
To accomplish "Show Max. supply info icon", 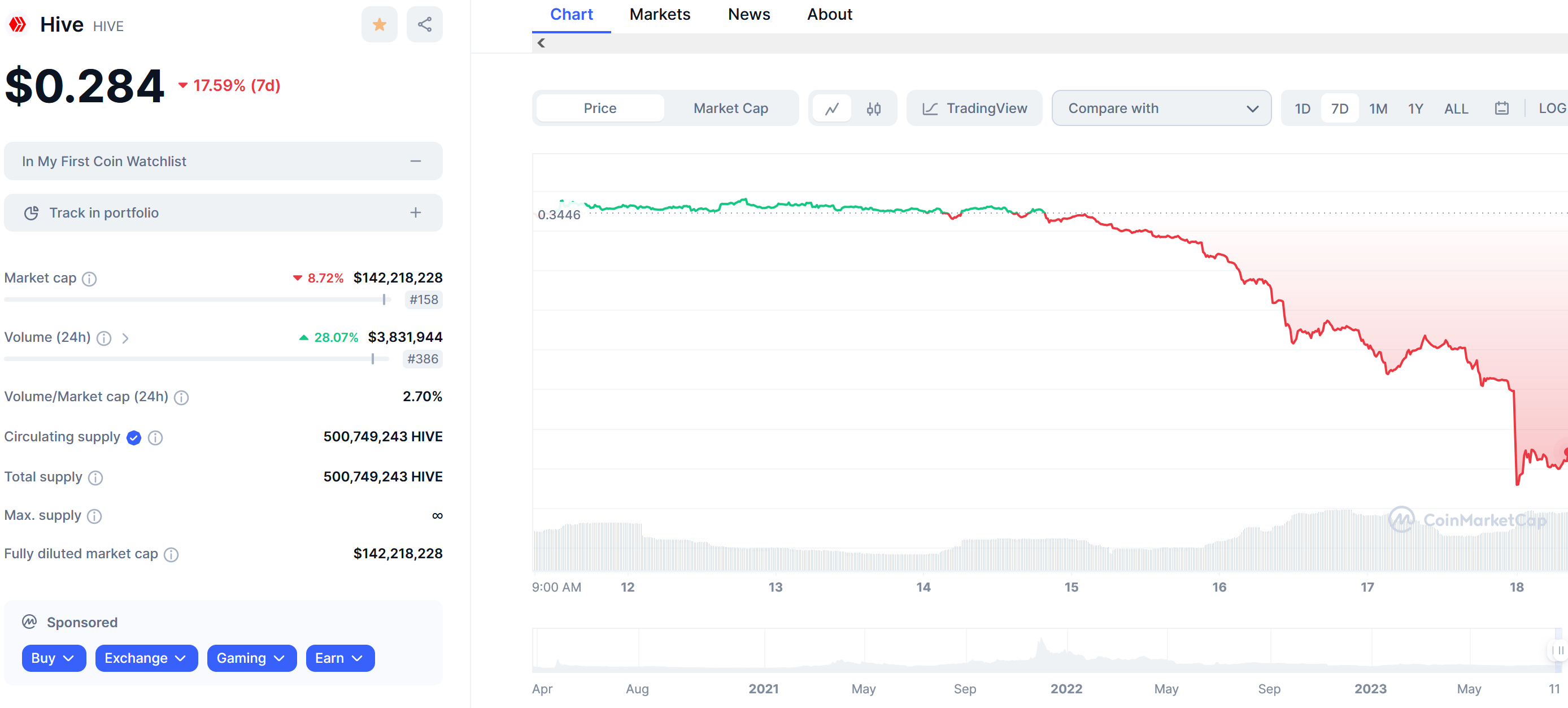I will [94, 516].
